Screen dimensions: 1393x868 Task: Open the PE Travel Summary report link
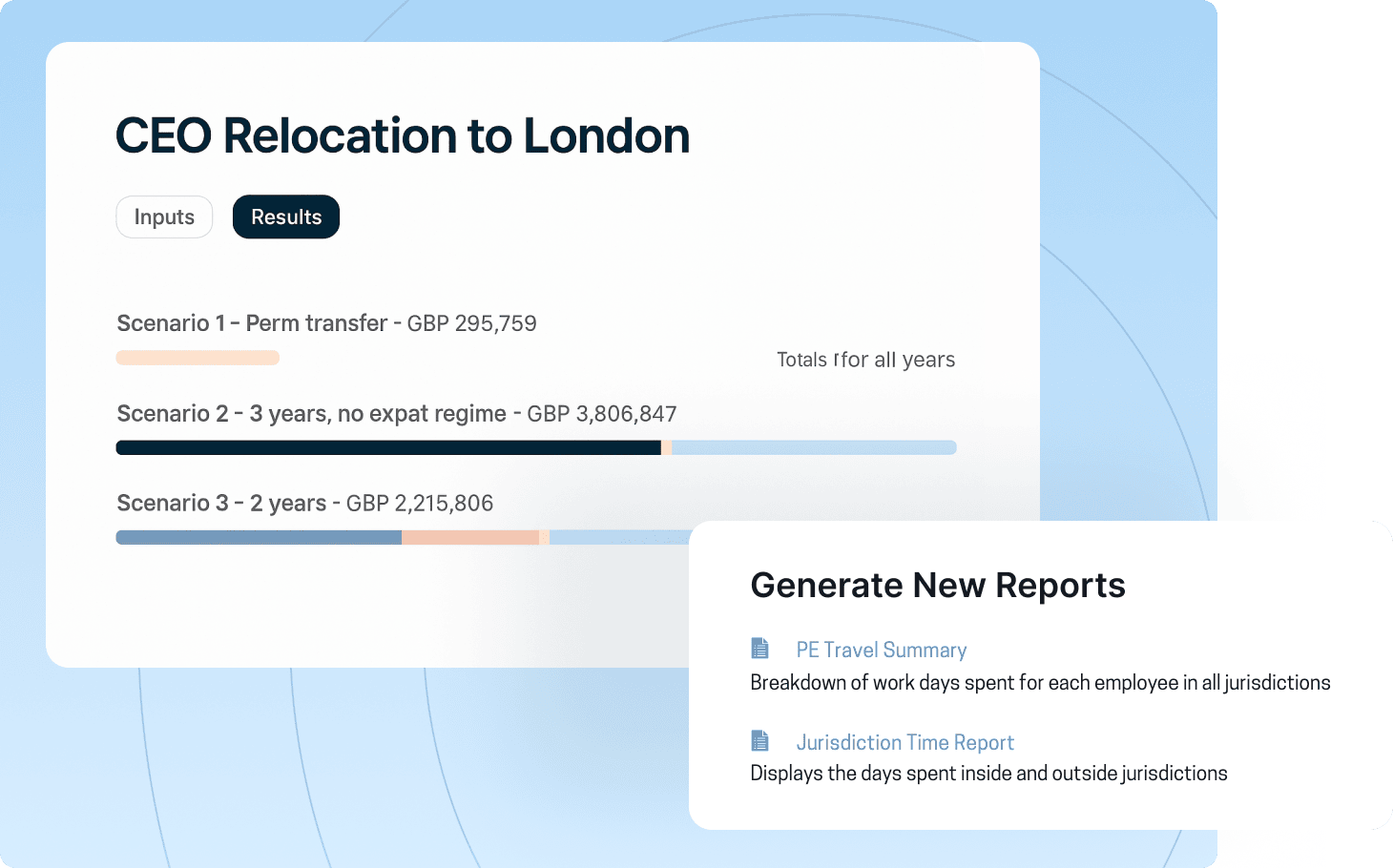coord(881,651)
